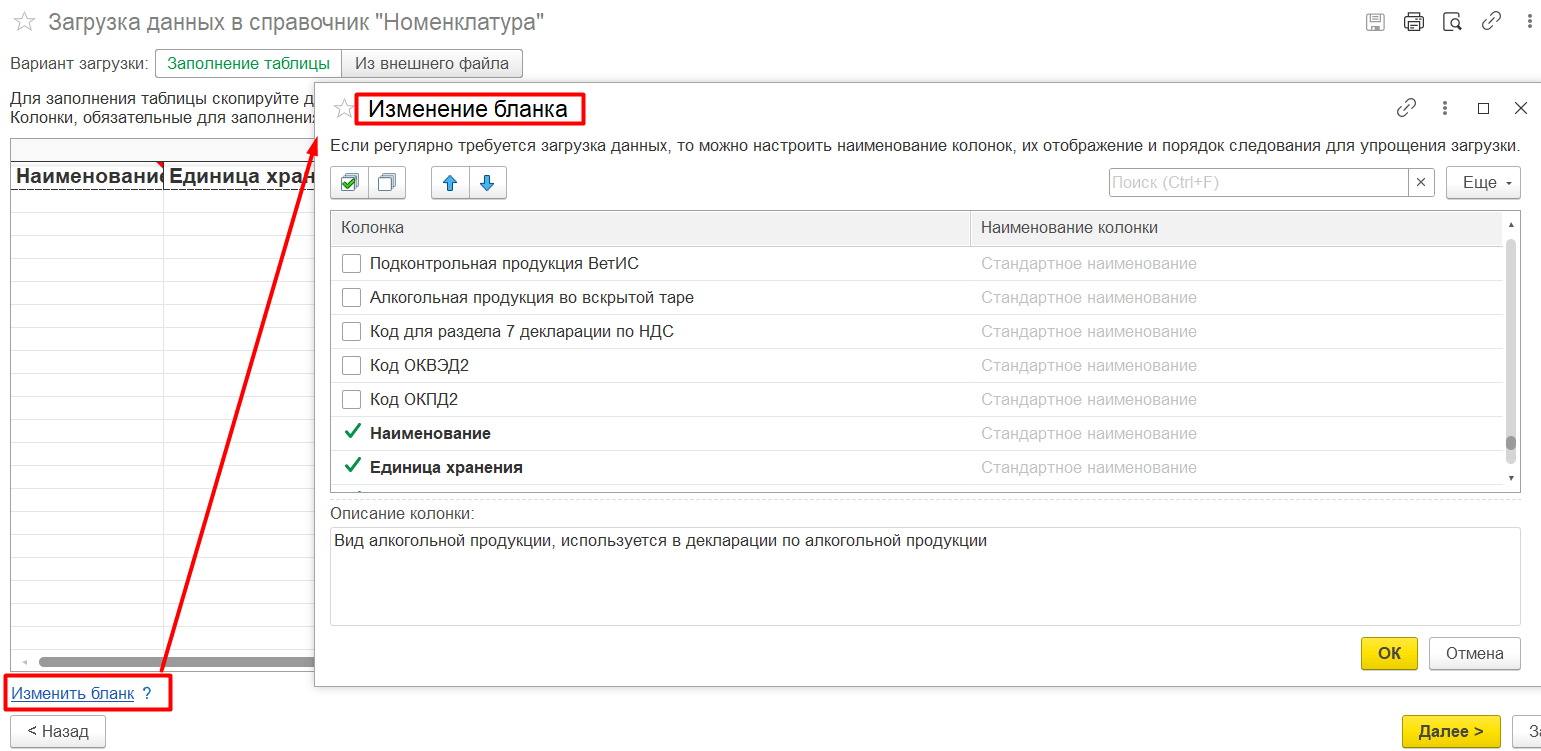
Task: Disable the 'Наименование' column checkbox
Action: click(x=351, y=432)
